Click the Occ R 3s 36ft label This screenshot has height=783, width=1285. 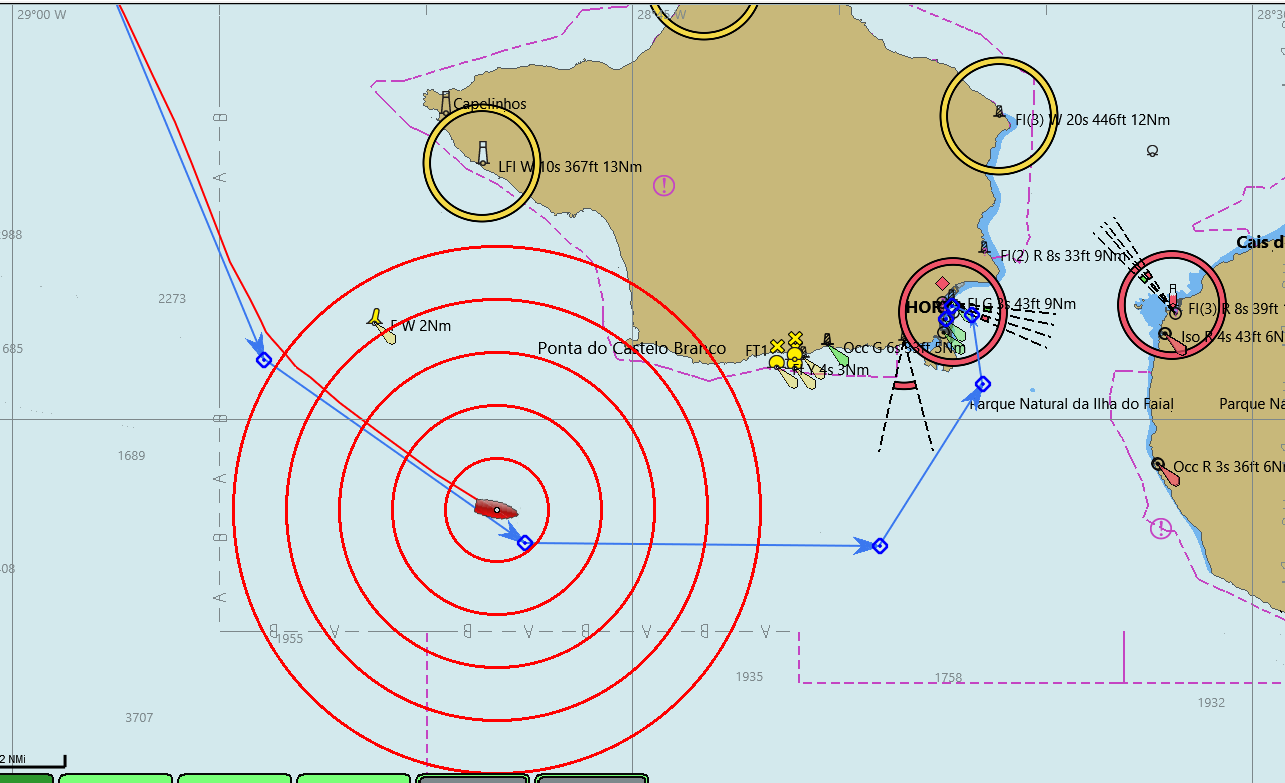coord(1229,467)
